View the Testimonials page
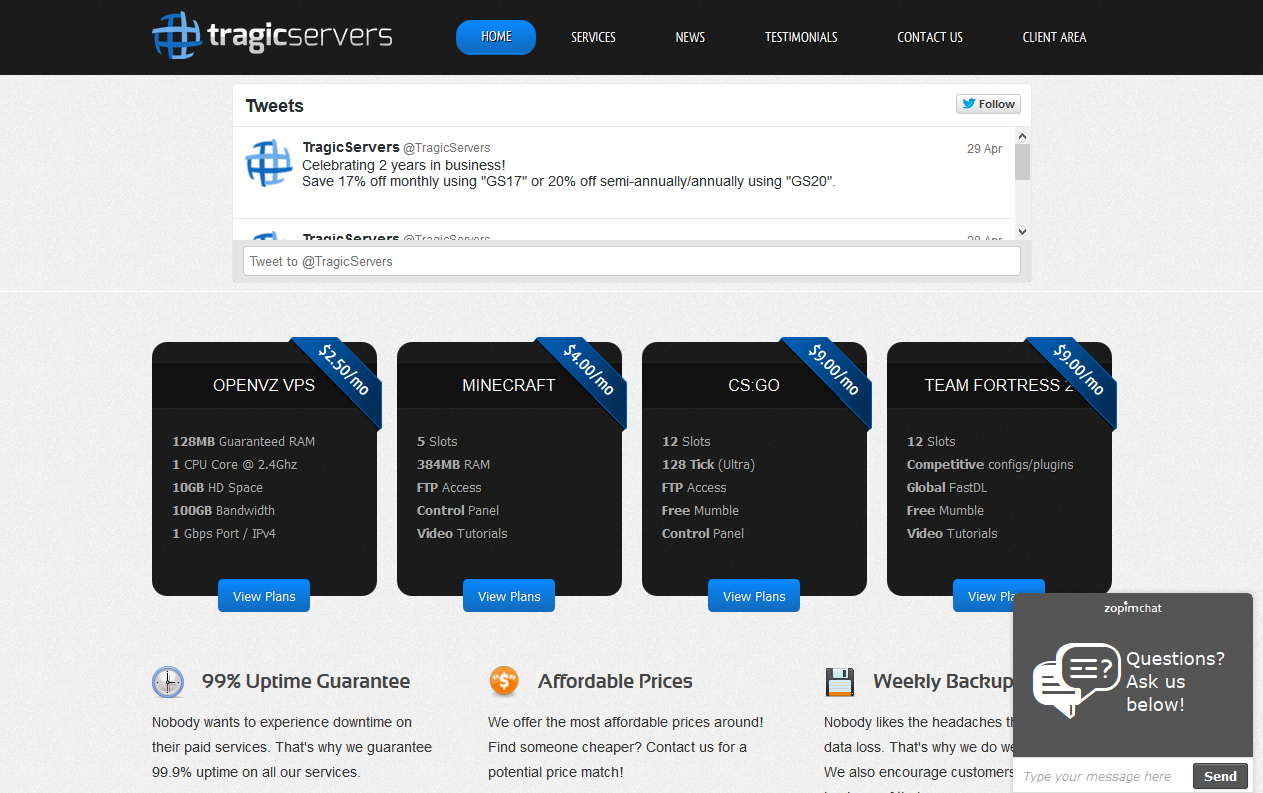The width and height of the screenshot is (1263, 793). (801, 37)
